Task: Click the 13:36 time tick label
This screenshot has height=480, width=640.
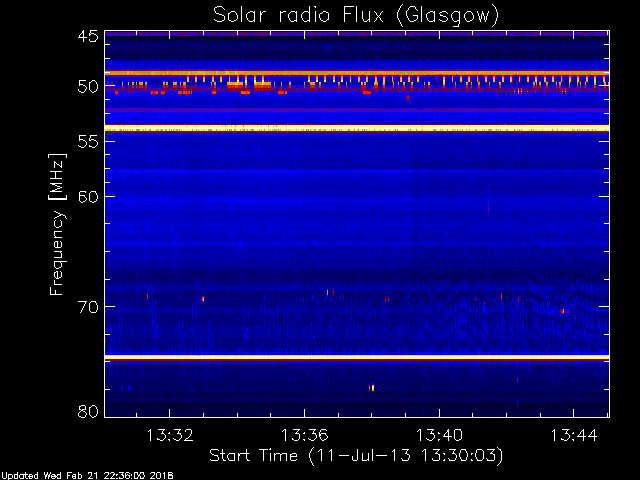Action: coord(304,435)
